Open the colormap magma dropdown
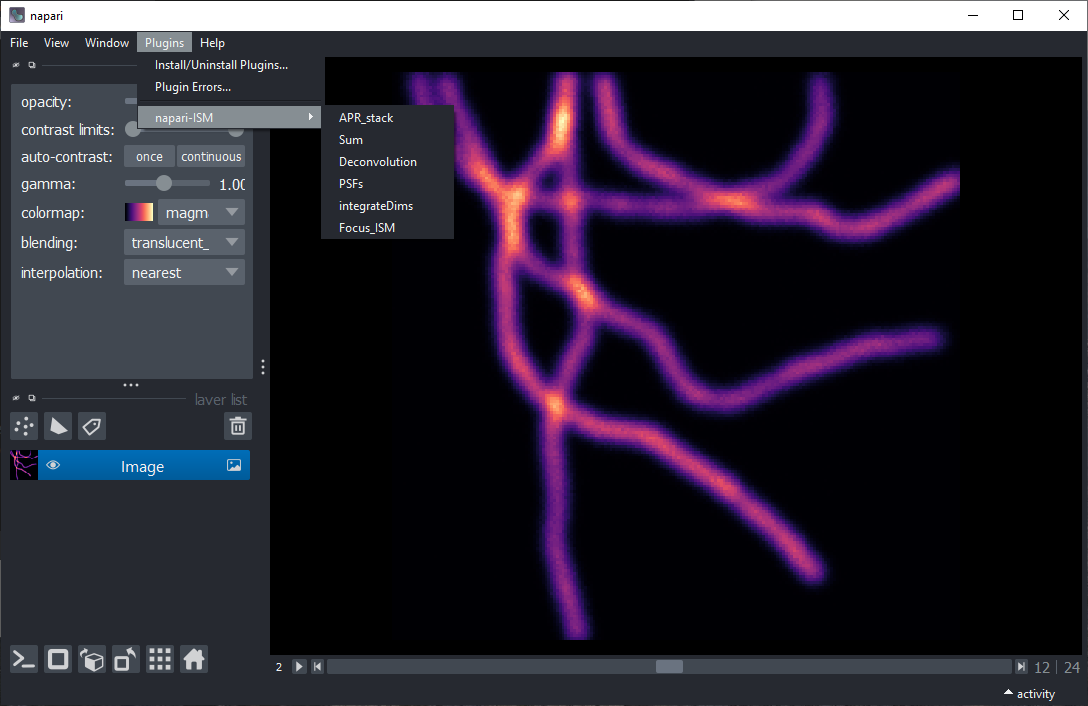 [201, 212]
